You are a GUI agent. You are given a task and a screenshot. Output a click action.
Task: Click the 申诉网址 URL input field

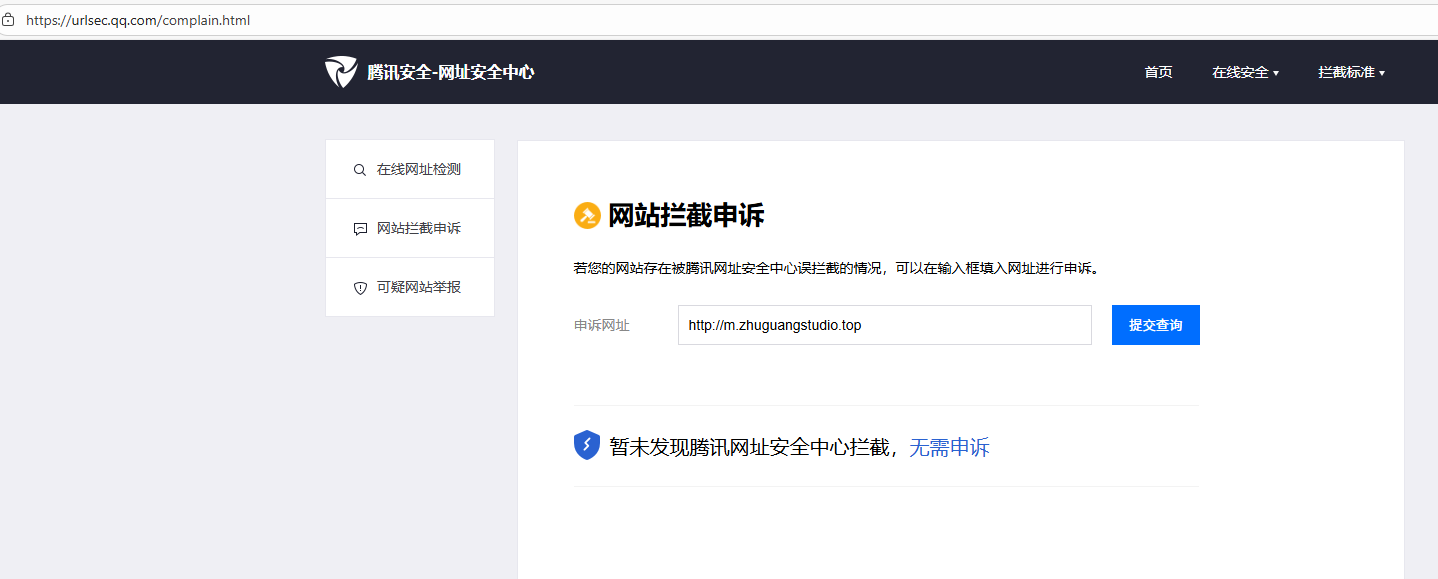point(884,325)
